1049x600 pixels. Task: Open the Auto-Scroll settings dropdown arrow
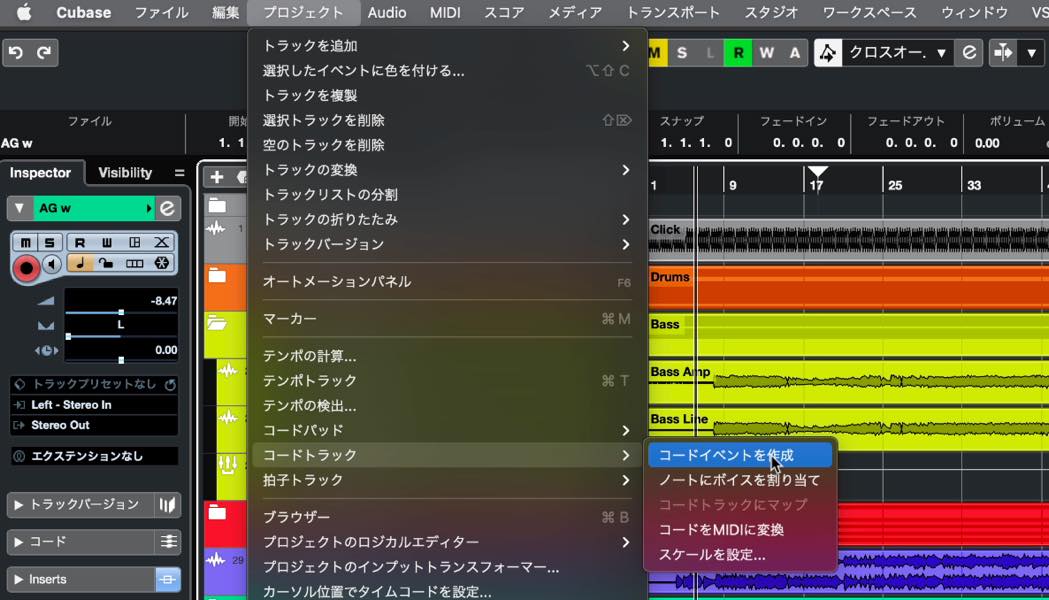pos(1032,52)
